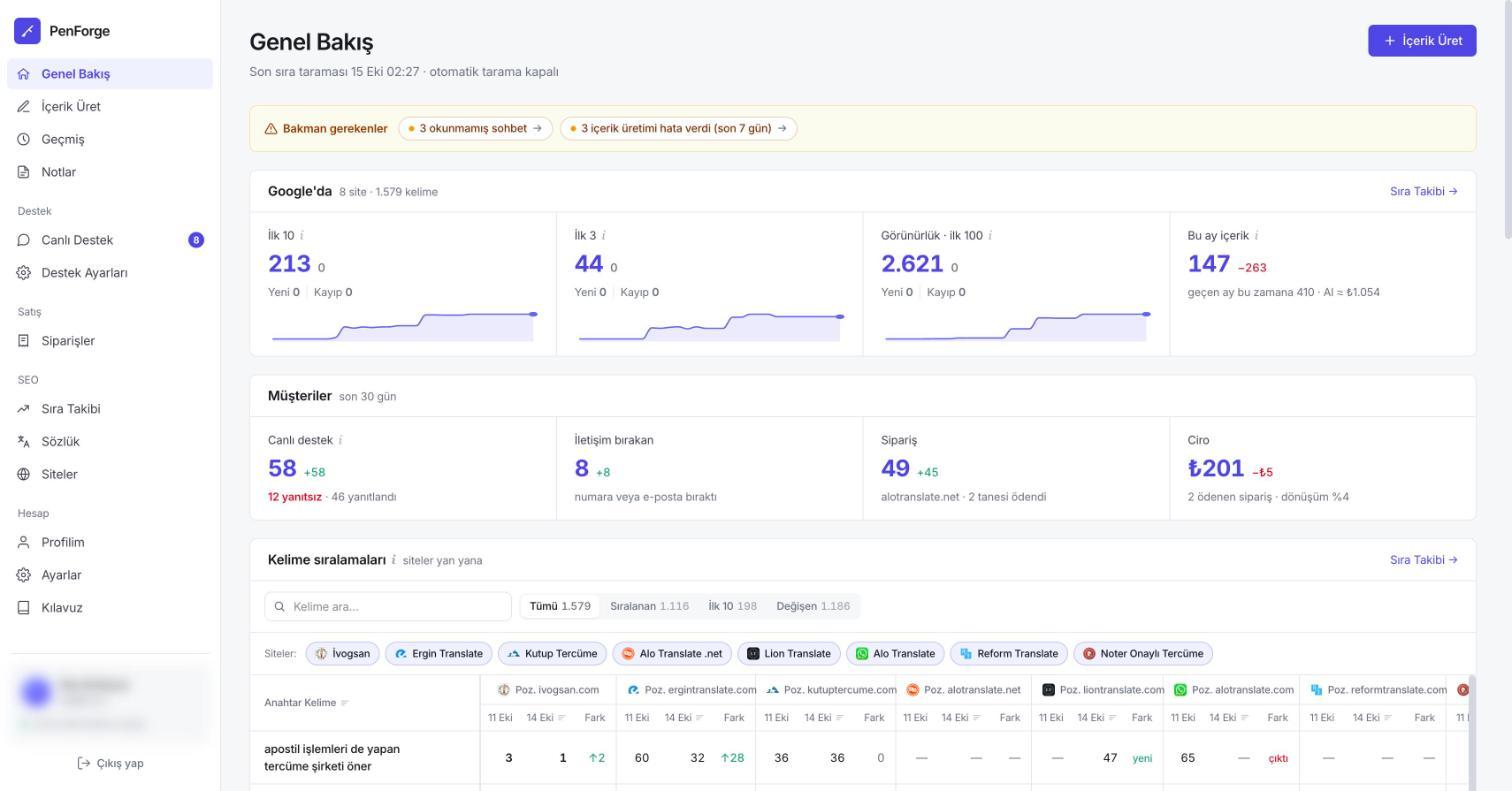1512x791 pixels.
Task: Toggle the Reform Translate site chip
Action: click(x=1009, y=654)
